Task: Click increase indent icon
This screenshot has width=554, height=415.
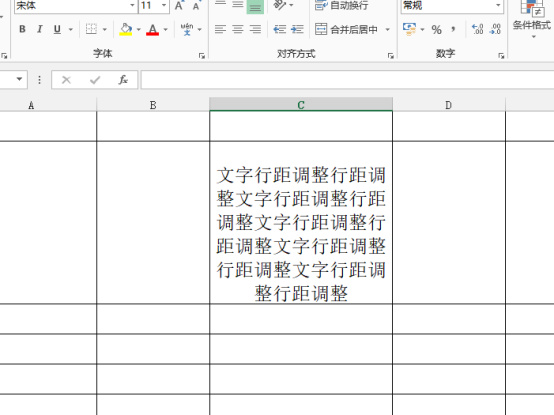Action: point(297,29)
